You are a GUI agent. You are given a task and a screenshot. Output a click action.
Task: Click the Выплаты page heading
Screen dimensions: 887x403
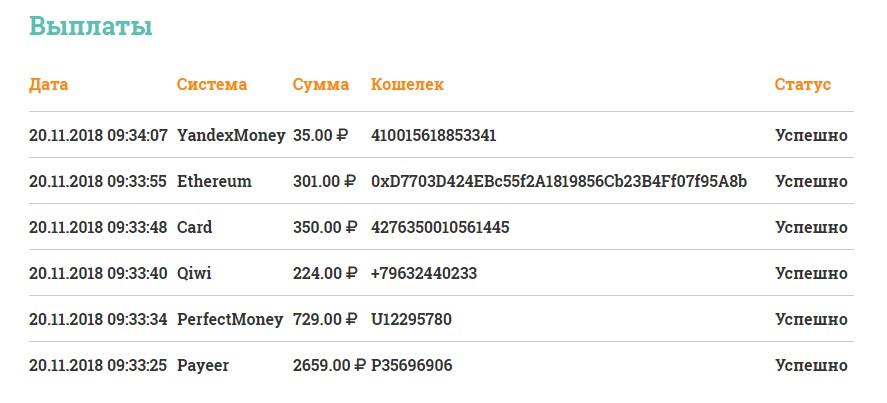[x=91, y=26]
